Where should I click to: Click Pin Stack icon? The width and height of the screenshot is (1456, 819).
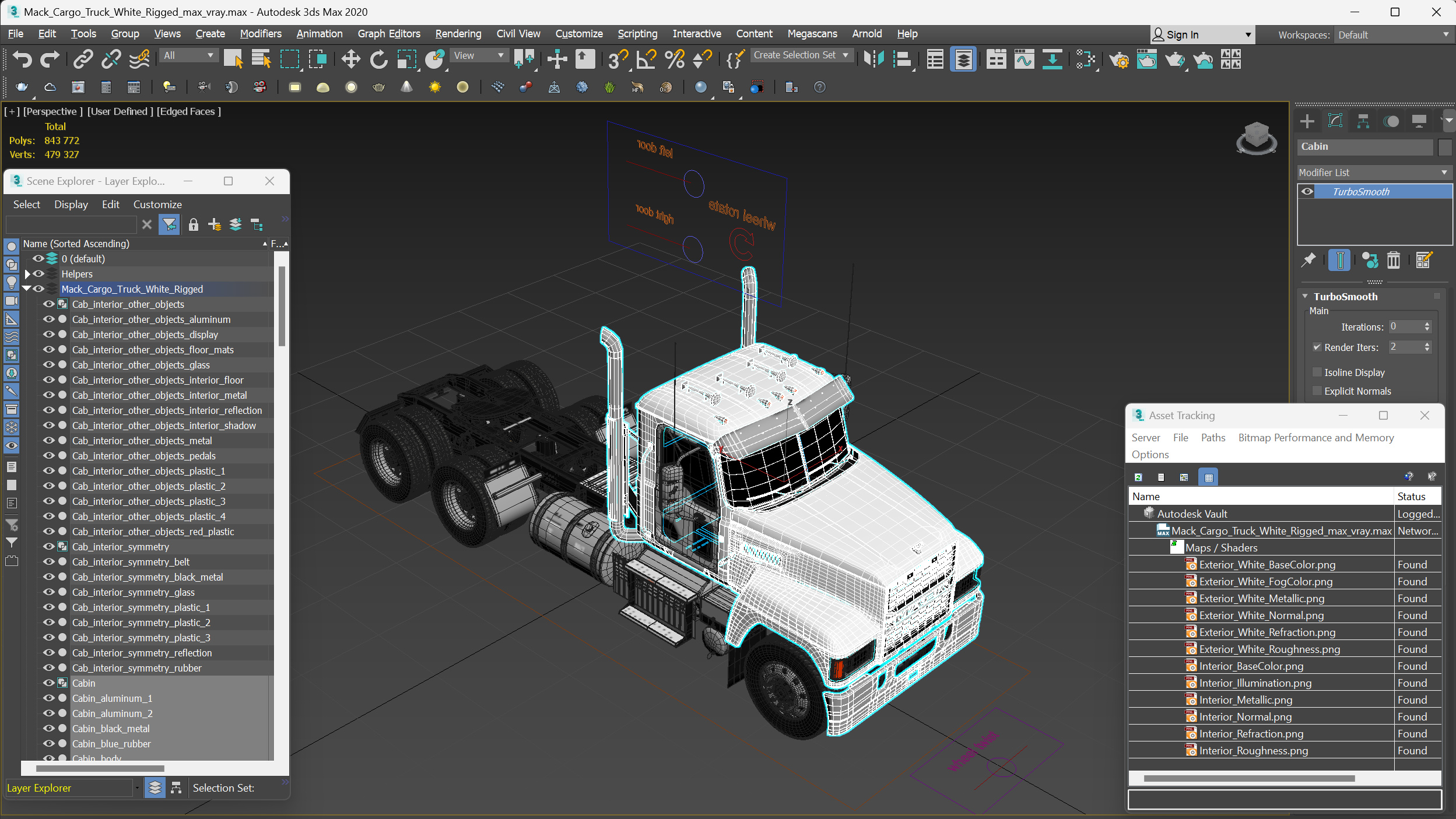coord(1309,259)
